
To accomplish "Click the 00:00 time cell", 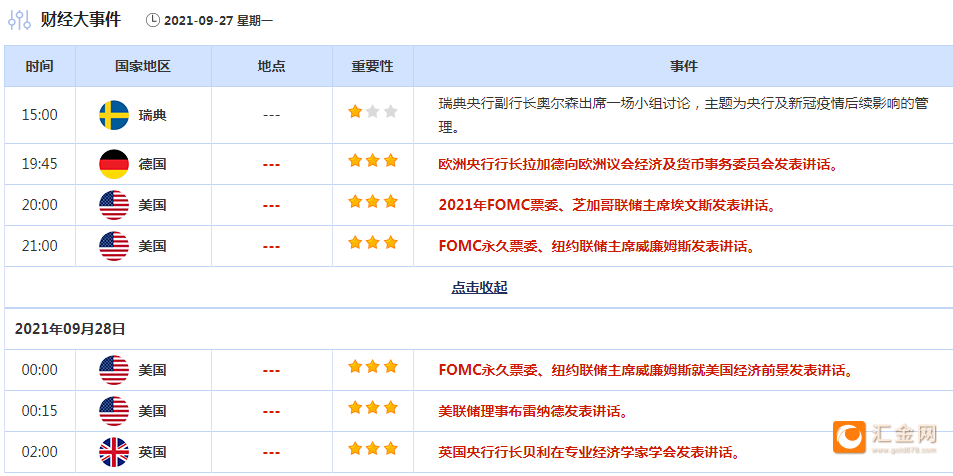I will coord(40,370).
